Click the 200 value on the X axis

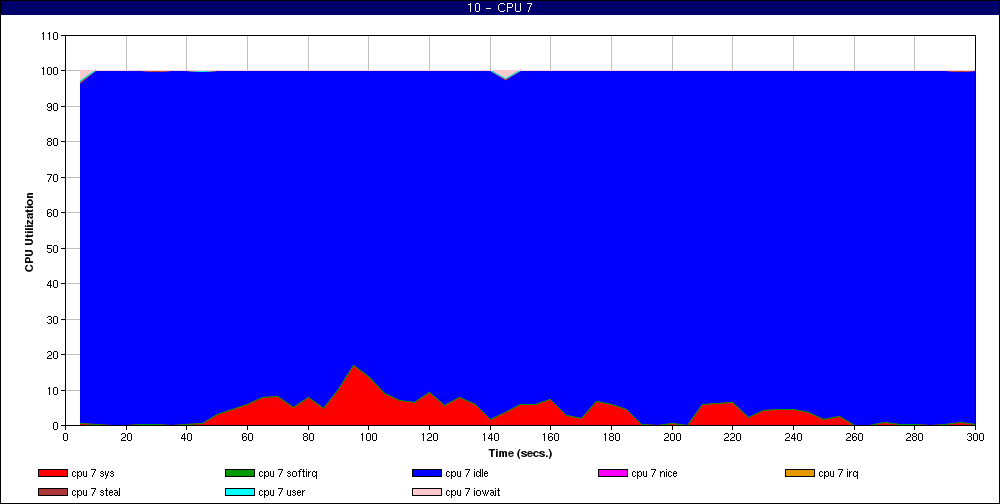pos(672,437)
